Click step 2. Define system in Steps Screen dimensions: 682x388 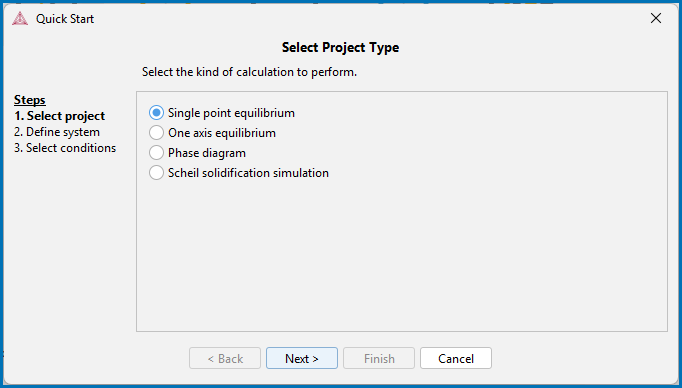(x=57, y=132)
